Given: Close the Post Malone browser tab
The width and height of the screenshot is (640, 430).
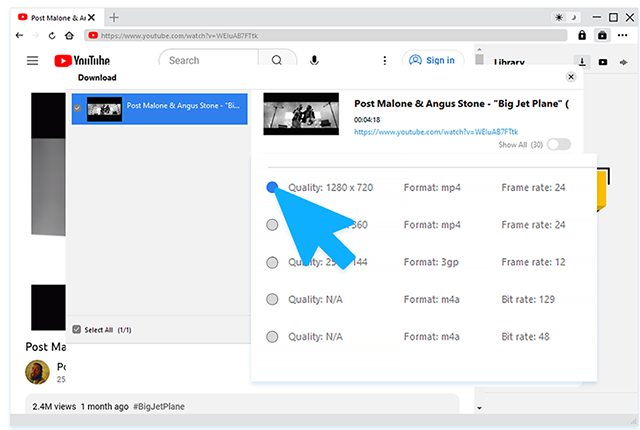Looking at the screenshot, I should coord(91,18).
